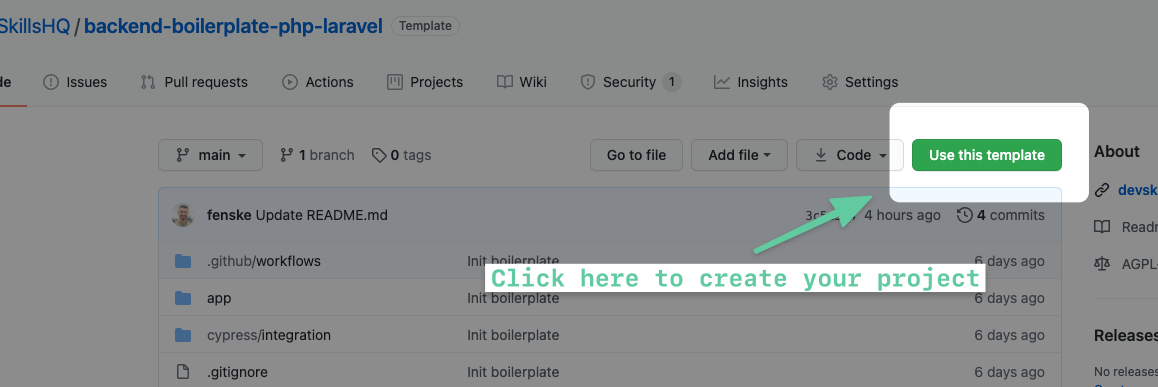The height and width of the screenshot is (387, 1158).
Task: Open the Insights tab
Action: 751,82
